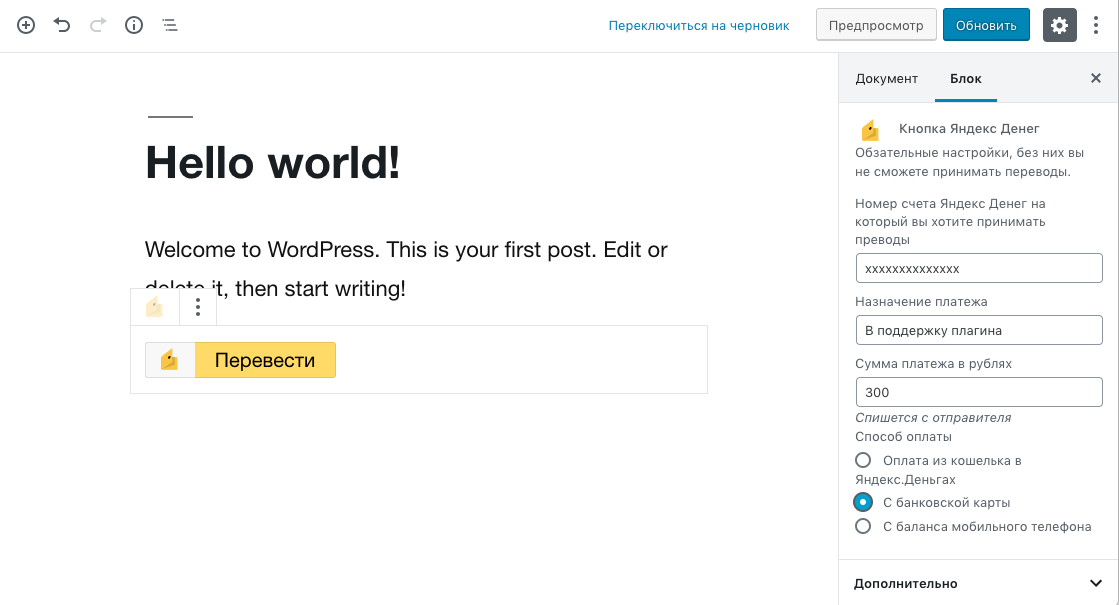Viewport: 1119px width, 605px height.
Task: Undo the last change
Action: tap(62, 26)
